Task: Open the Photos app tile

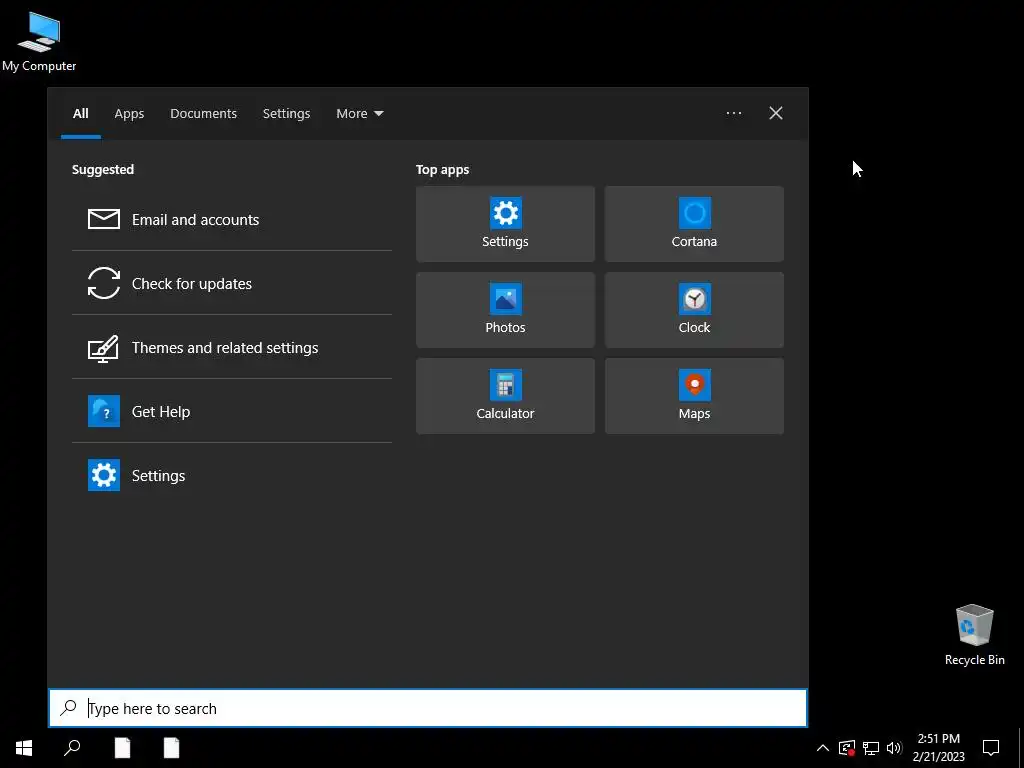Action: pyautogui.click(x=505, y=310)
